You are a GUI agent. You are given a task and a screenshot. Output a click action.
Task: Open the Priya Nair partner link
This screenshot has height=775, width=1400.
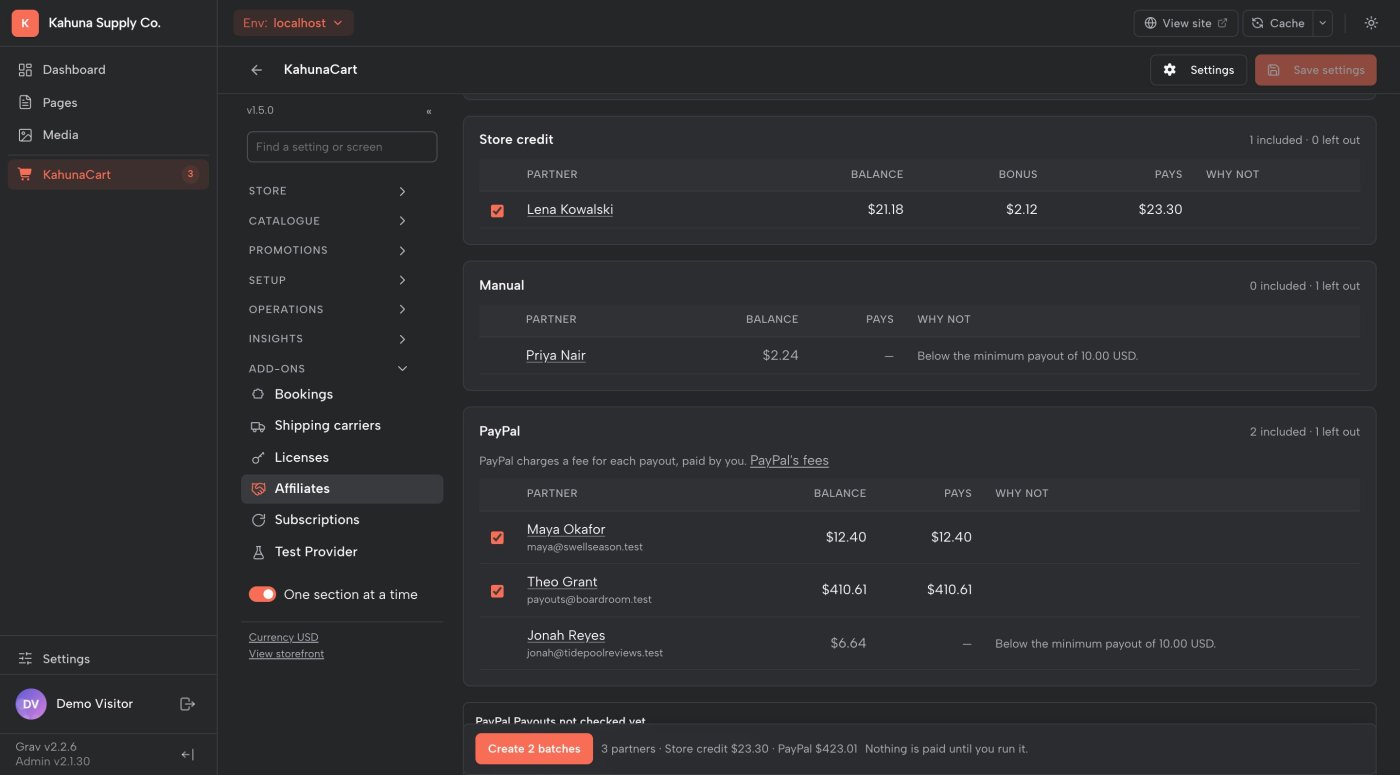tap(556, 356)
